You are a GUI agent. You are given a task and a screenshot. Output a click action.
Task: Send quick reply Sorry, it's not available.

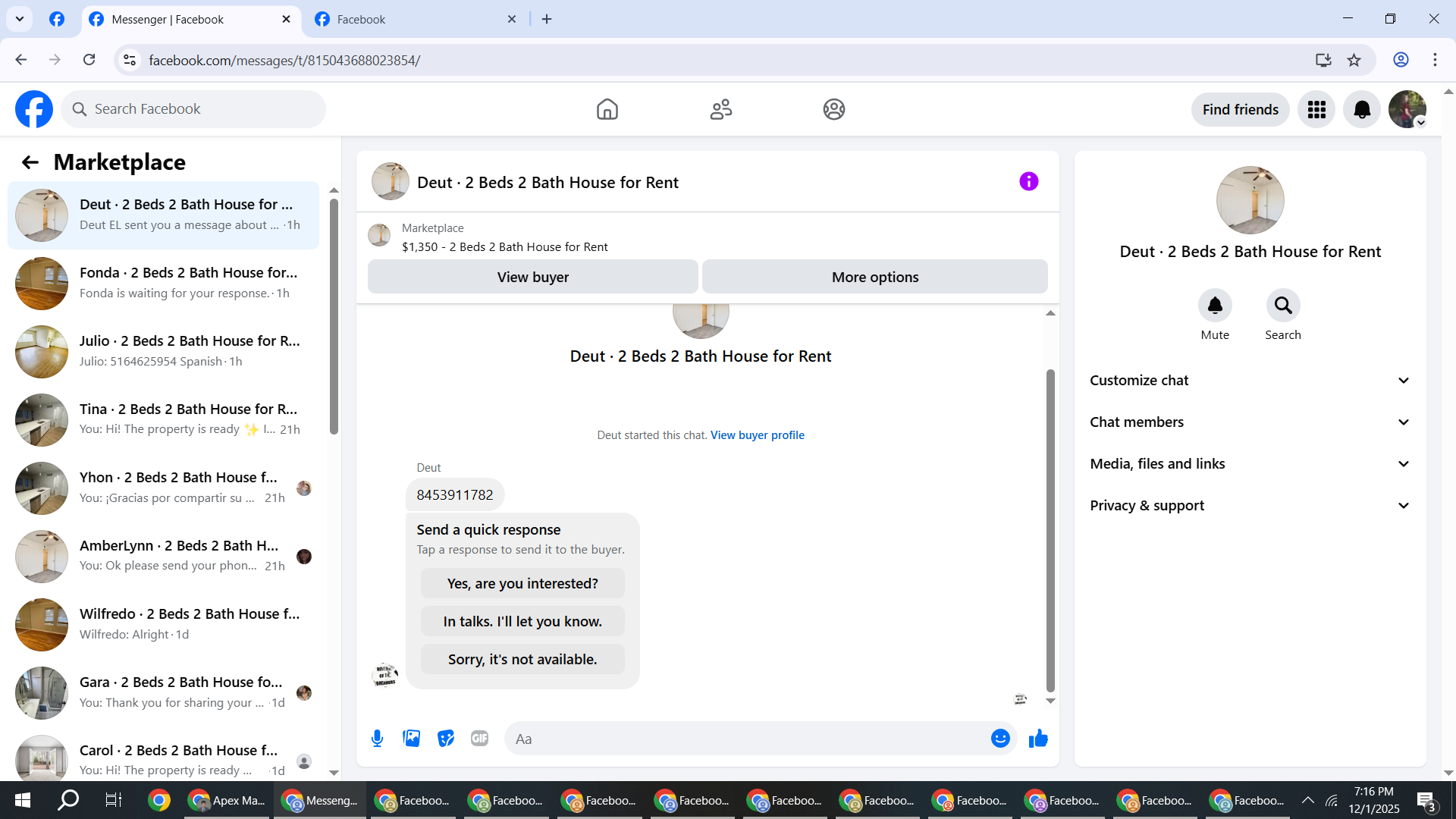point(522,660)
